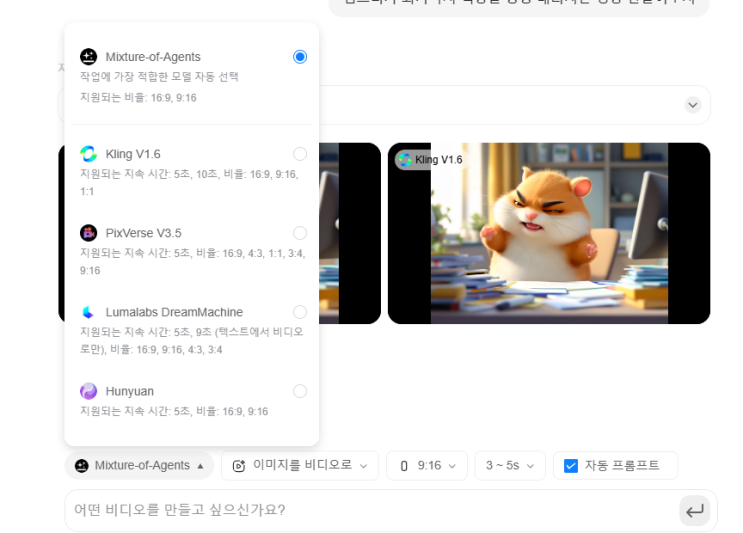Click the Mixture-of-Agents model name

[x=153, y=57]
